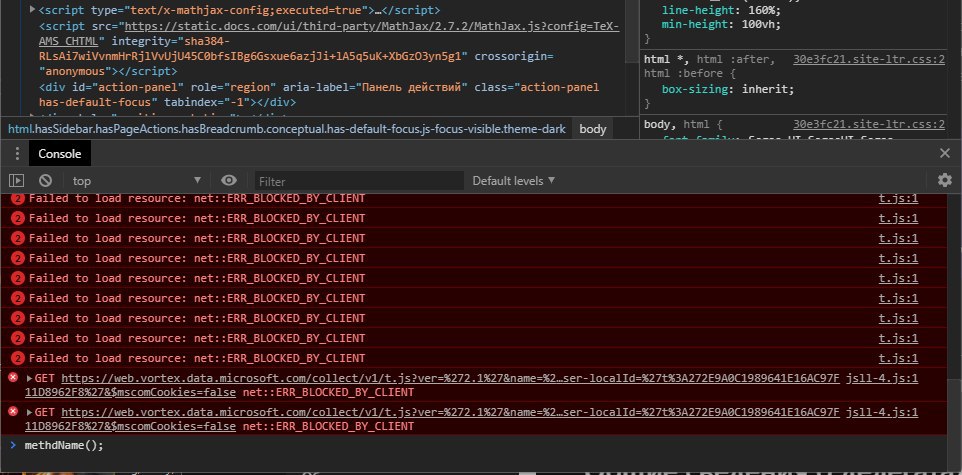Clear console with the no-entry icon

pos(45,180)
